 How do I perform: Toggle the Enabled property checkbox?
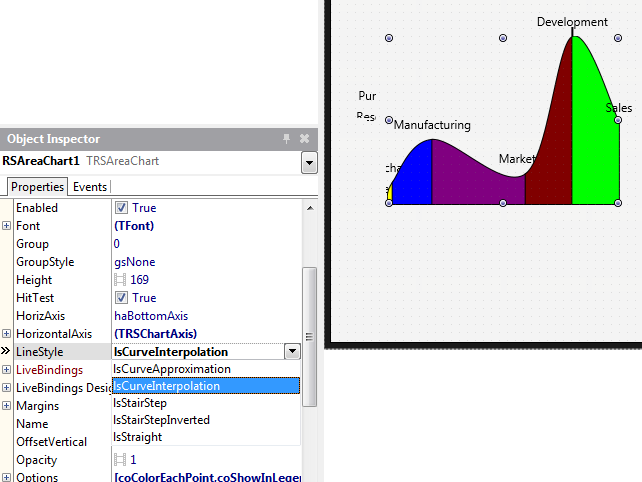(121, 208)
